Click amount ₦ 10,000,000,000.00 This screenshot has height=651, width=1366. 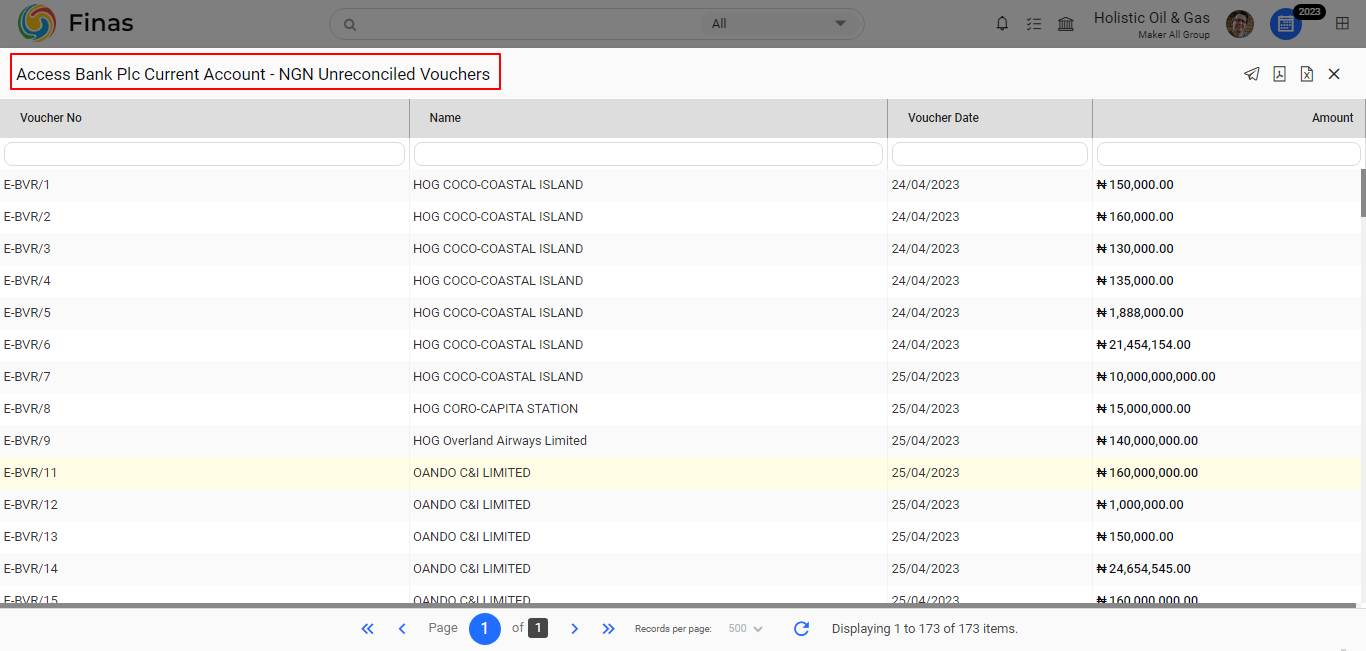[x=1156, y=377]
